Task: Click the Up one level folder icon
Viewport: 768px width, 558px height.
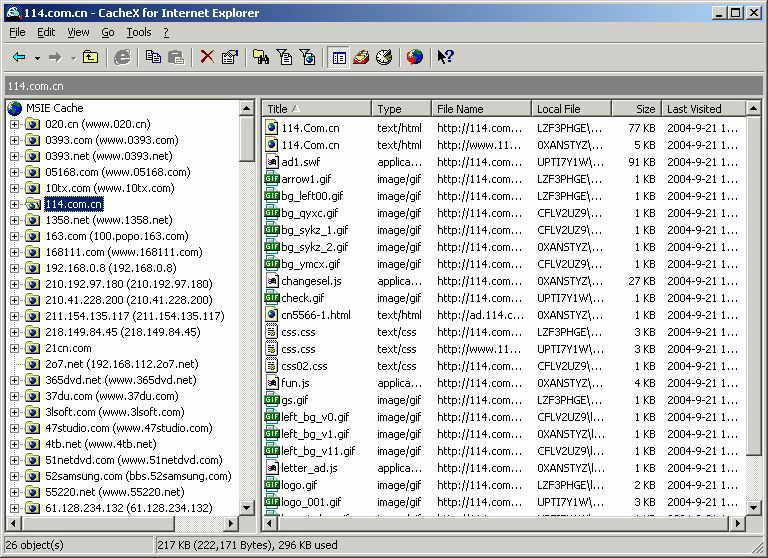Action: pyautogui.click(x=91, y=57)
